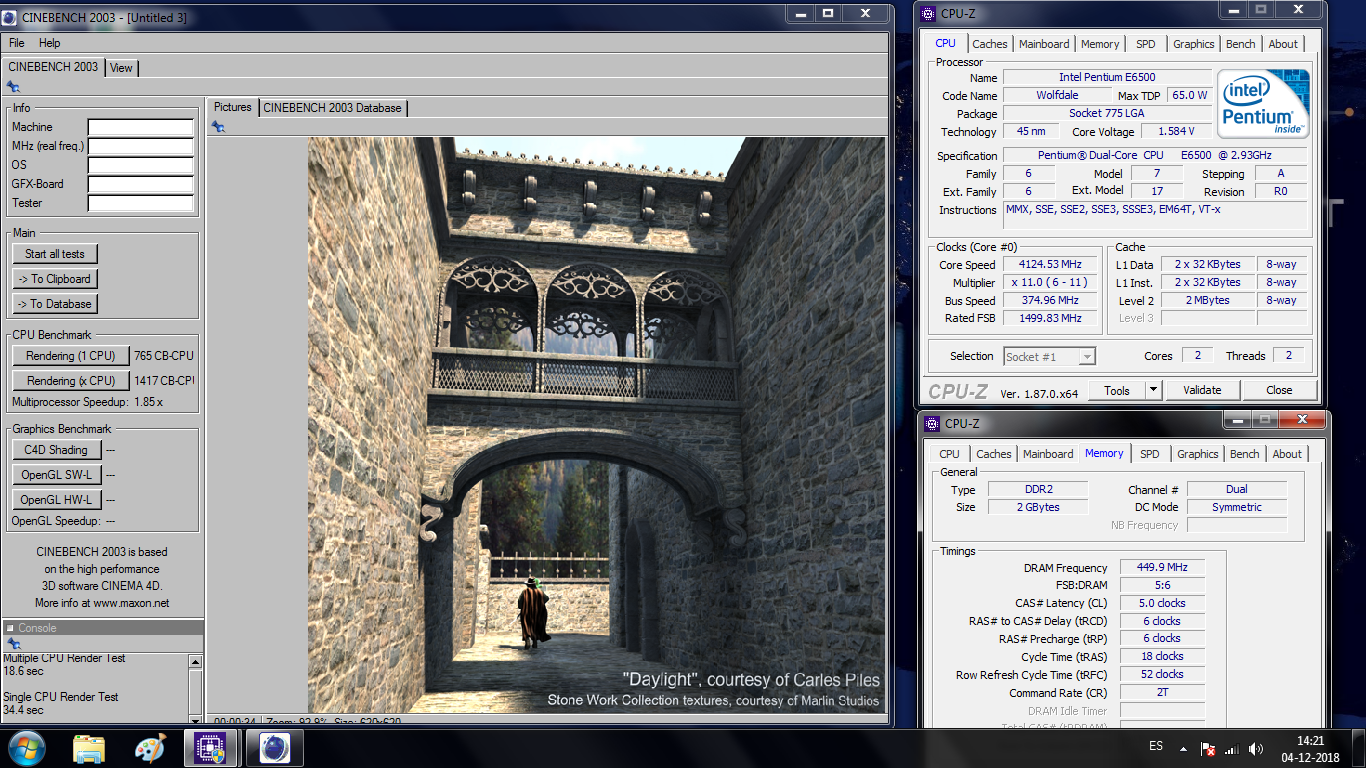Run the OpenGL SW-L benchmark
The height and width of the screenshot is (768, 1366).
tap(56, 475)
